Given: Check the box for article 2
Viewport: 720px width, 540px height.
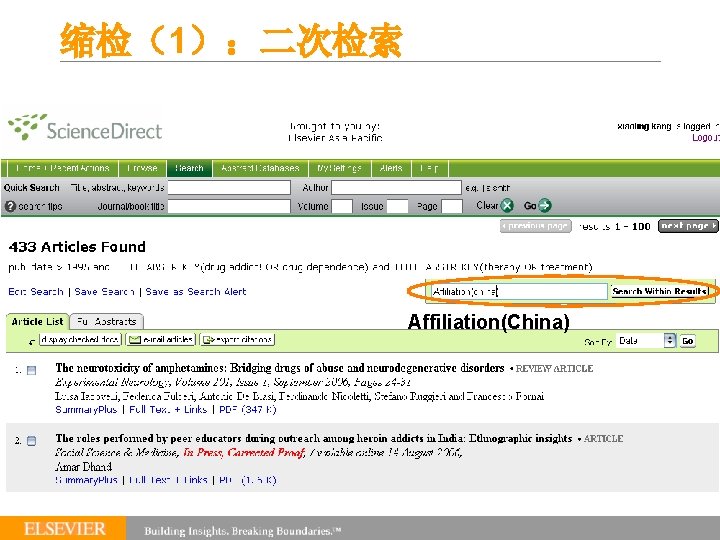Looking at the screenshot, I should (x=31, y=441).
